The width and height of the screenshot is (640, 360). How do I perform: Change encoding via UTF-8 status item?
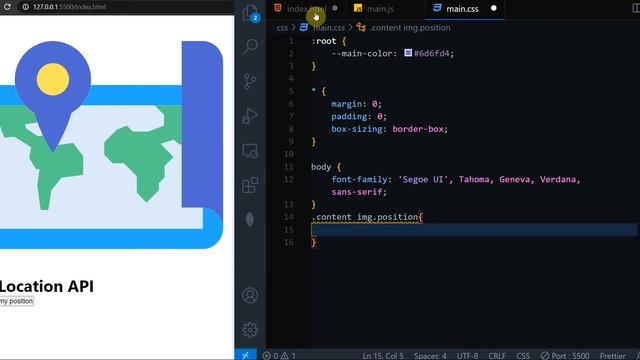click(x=467, y=356)
